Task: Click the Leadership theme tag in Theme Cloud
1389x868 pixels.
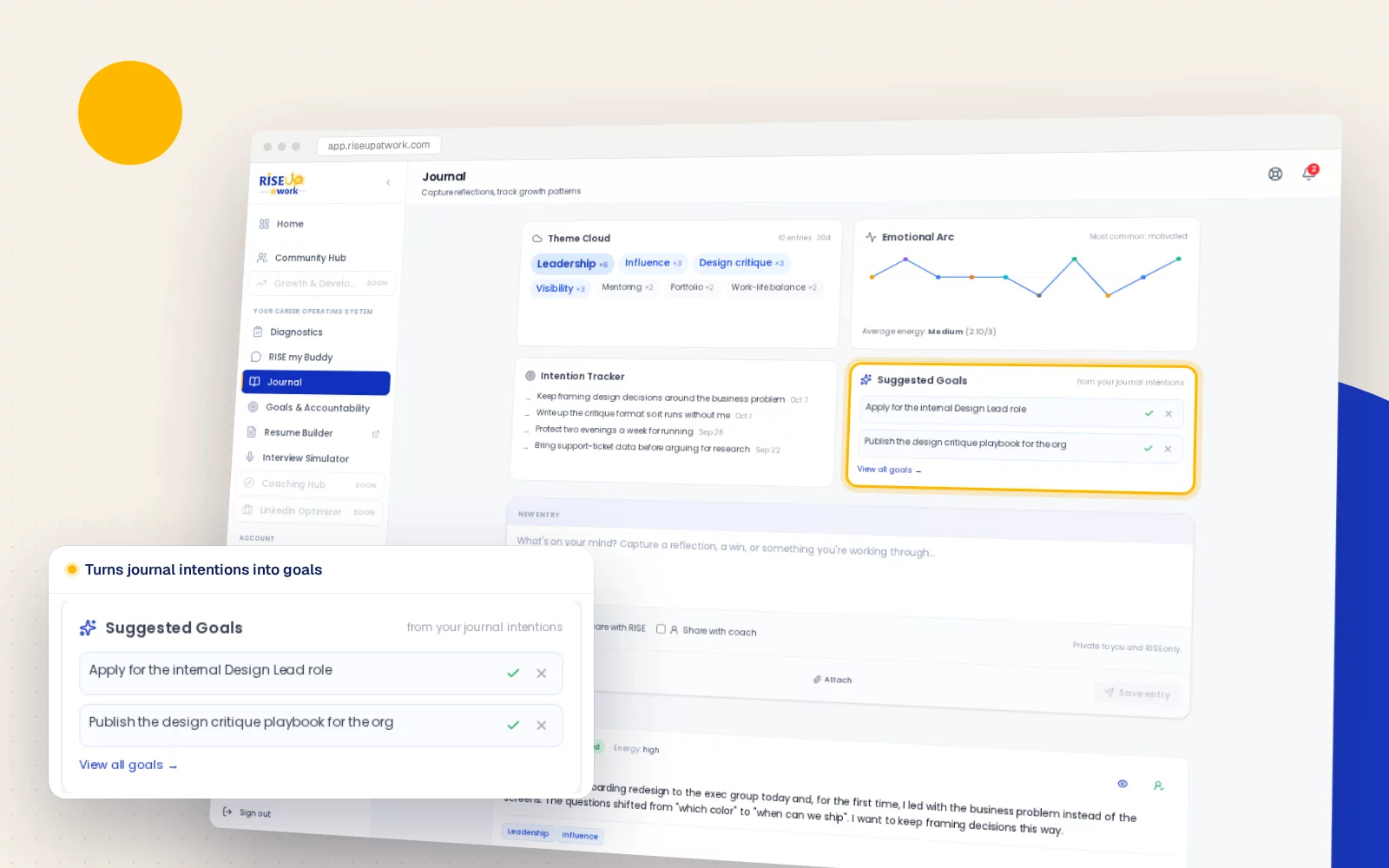Action: pyautogui.click(x=572, y=264)
